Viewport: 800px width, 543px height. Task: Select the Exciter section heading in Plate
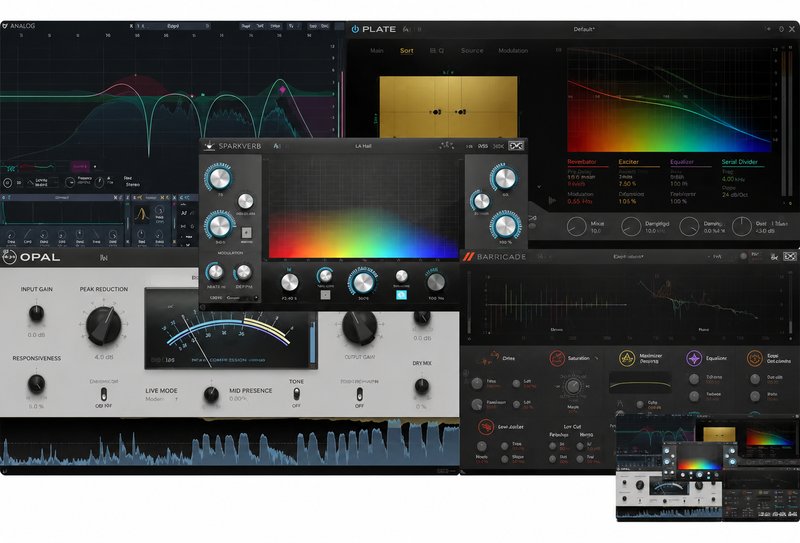(x=629, y=162)
